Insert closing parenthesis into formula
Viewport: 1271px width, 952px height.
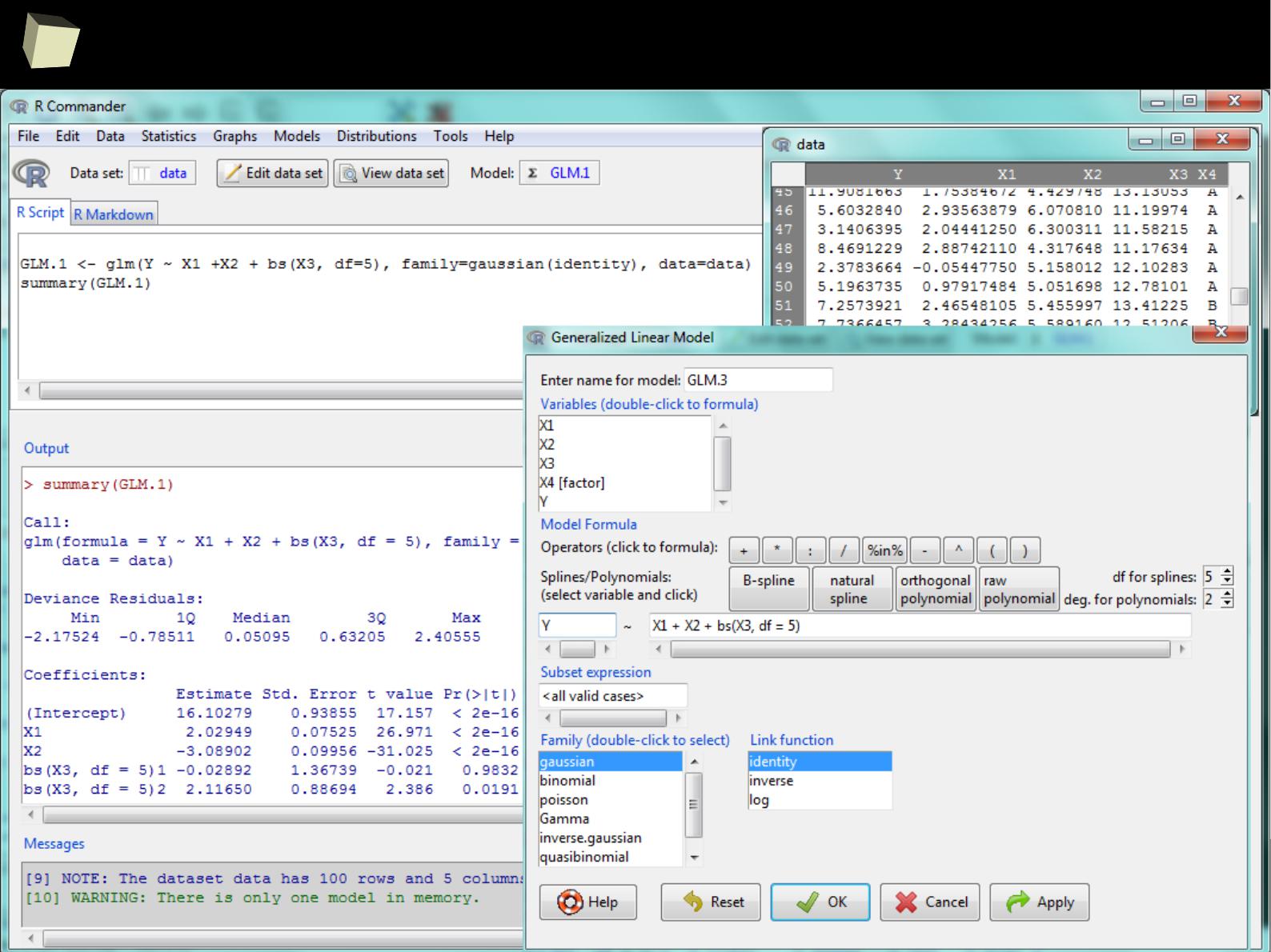1025,550
